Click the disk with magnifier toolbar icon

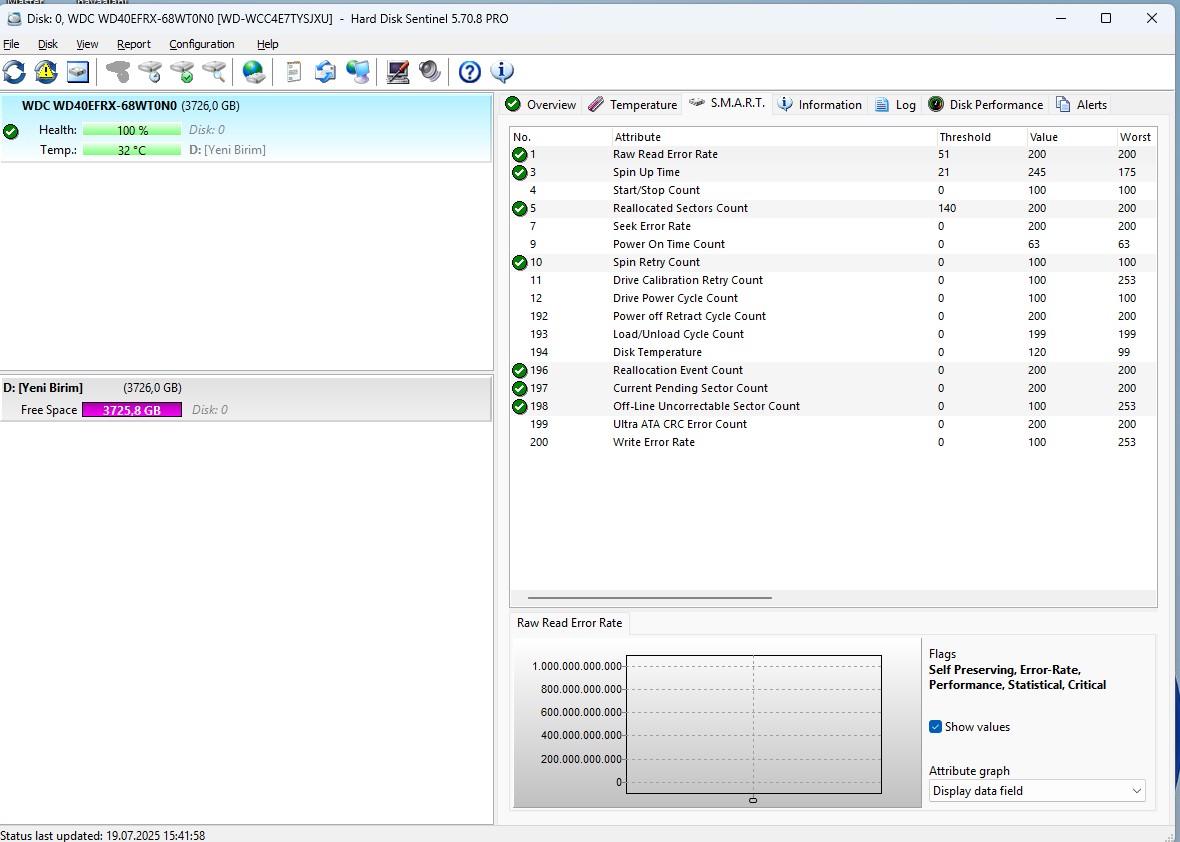(x=214, y=72)
